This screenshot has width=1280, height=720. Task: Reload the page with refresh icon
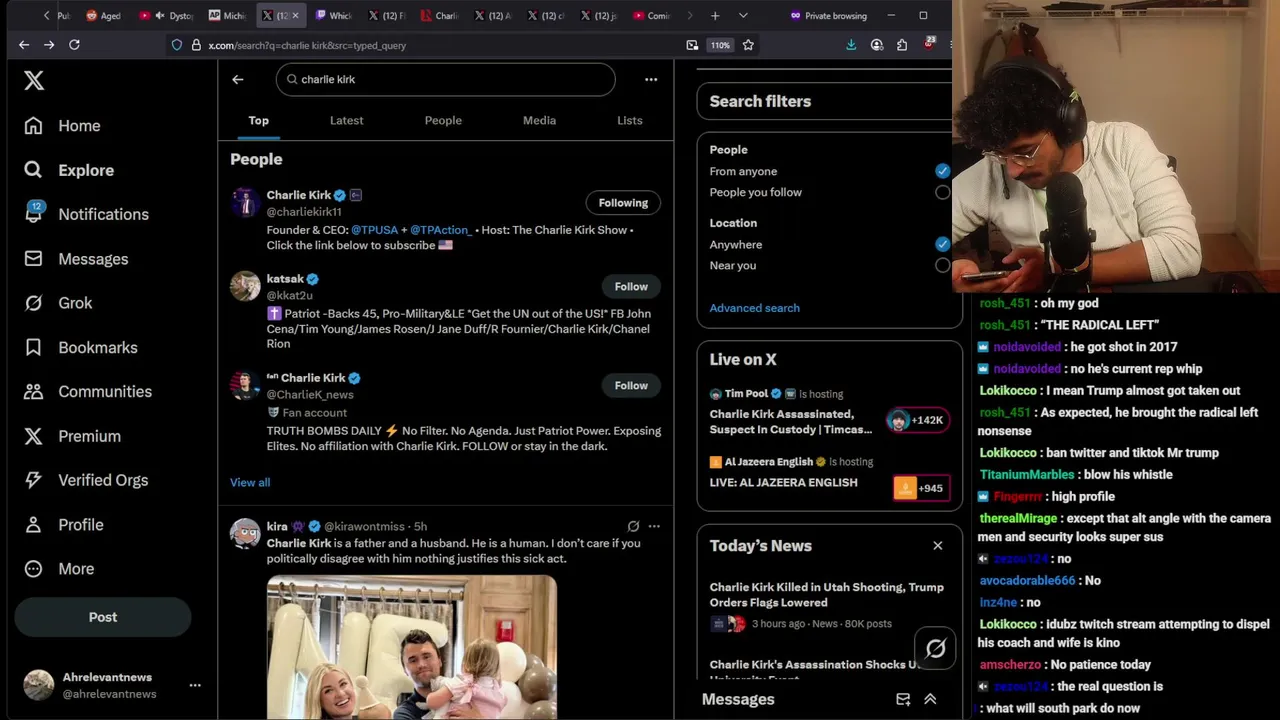pos(74,45)
